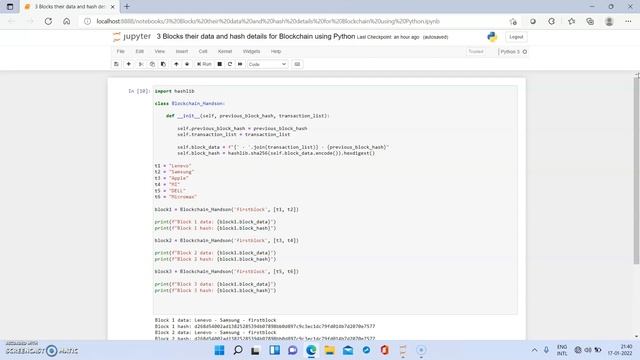
Task: Copy selected cells icon
Action: (x=152, y=64)
